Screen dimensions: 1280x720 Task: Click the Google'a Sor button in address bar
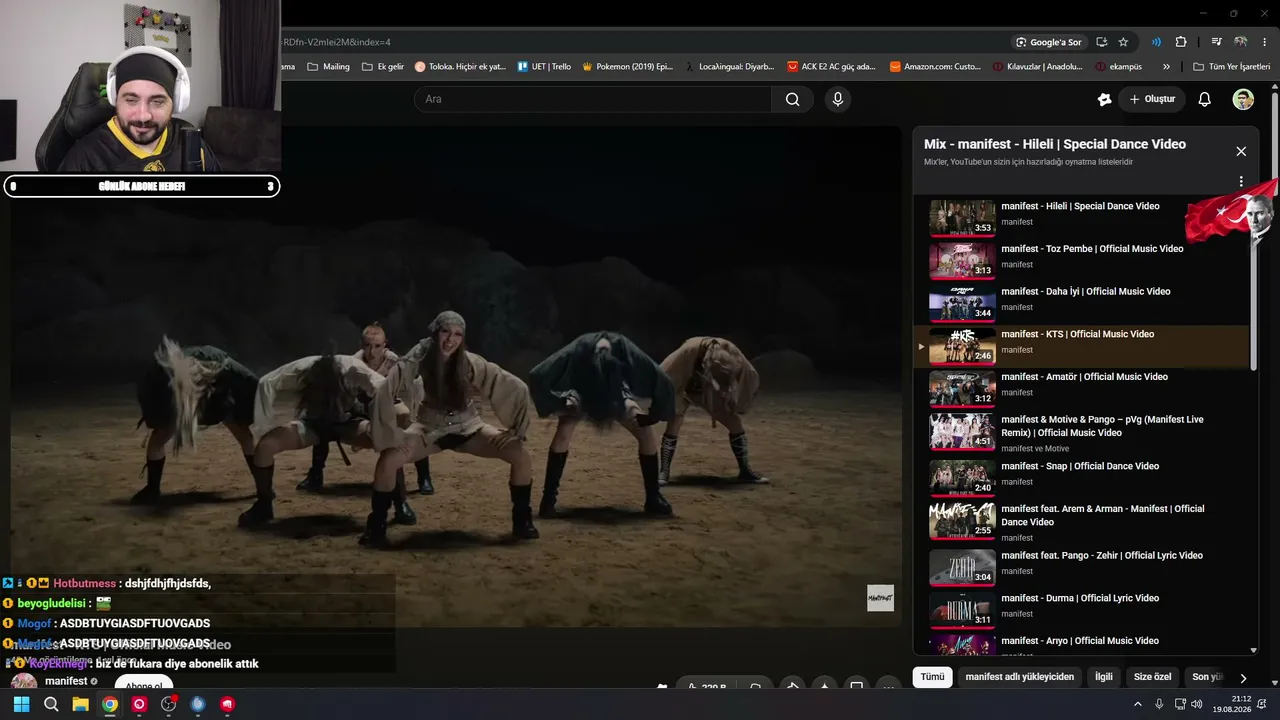coord(1048,42)
